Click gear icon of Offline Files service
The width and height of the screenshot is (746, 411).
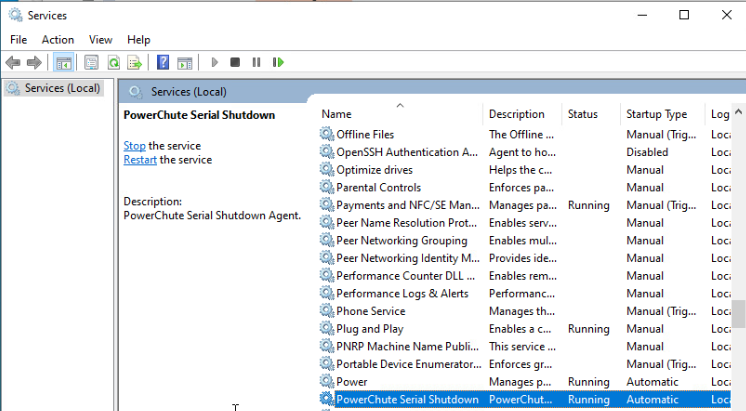tap(327, 134)
